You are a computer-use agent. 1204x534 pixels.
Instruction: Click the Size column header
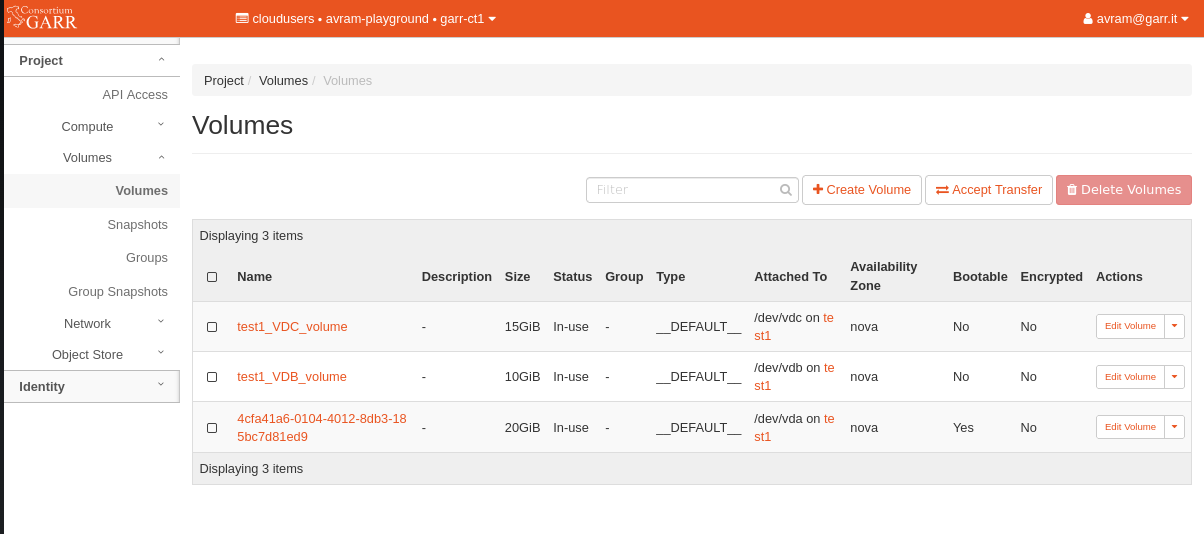[x=517, y=277]
